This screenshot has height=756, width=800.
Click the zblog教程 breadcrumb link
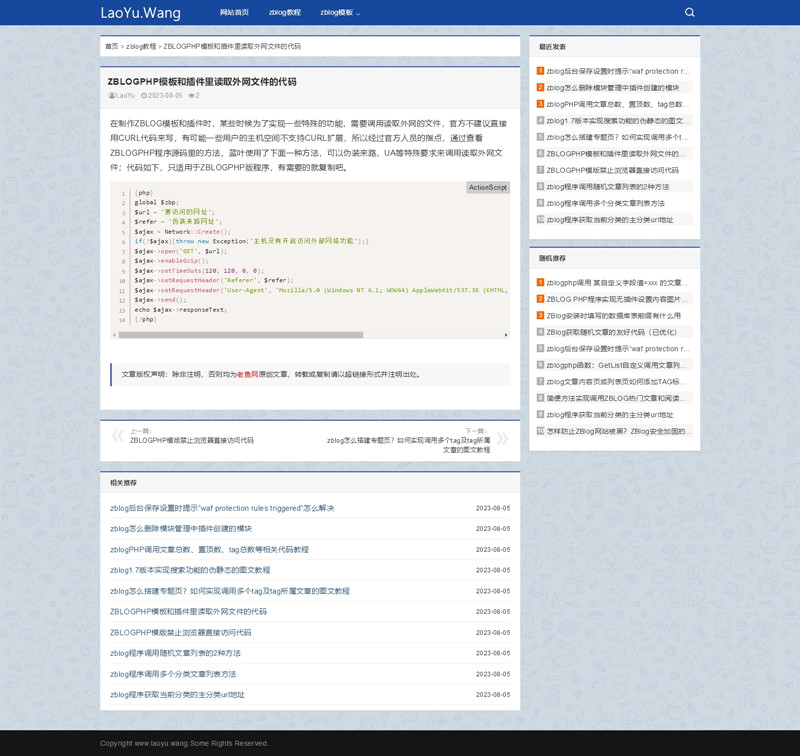coord(141,46)
